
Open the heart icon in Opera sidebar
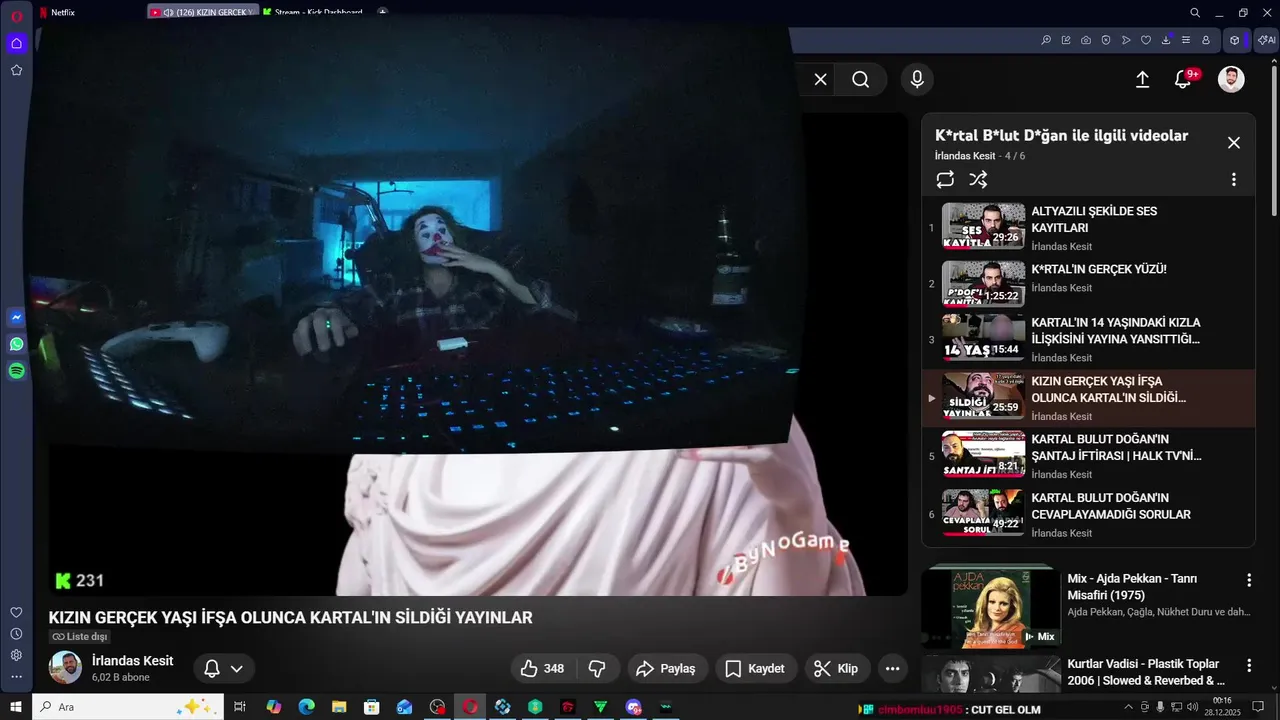[x=16, y=612]
